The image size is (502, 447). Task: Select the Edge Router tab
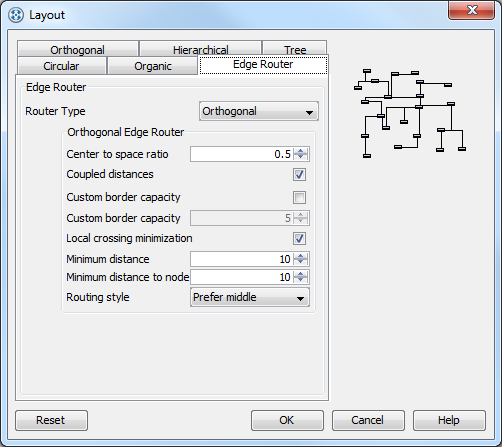[263, 65]
